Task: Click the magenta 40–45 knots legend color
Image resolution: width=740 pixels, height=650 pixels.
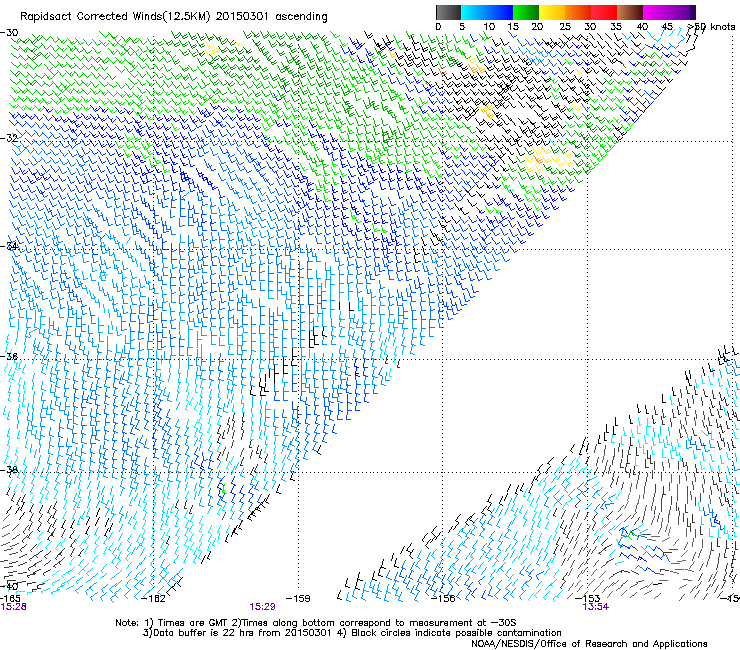Action: tap(656, 12)
